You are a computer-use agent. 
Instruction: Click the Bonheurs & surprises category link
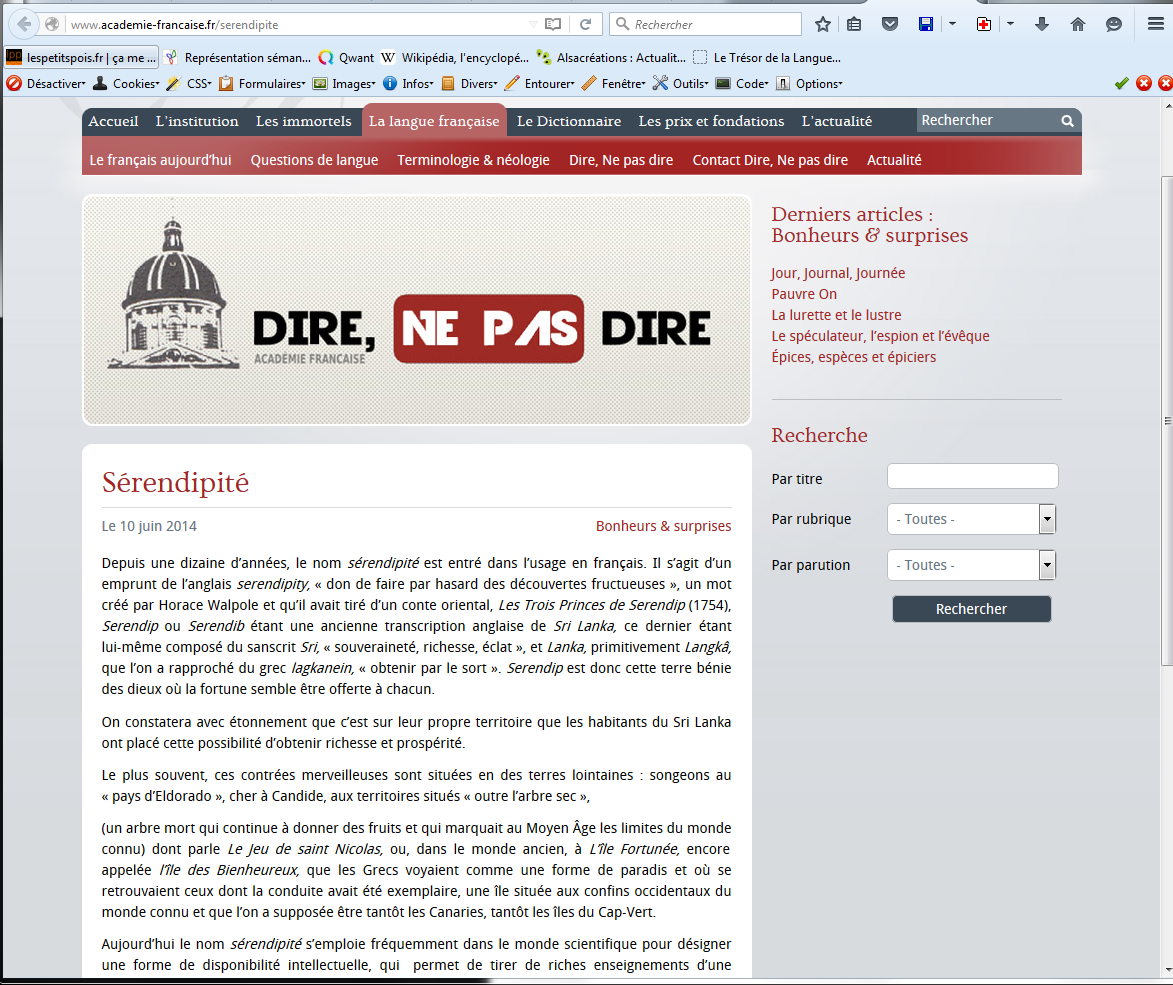[x=663, y=526]
